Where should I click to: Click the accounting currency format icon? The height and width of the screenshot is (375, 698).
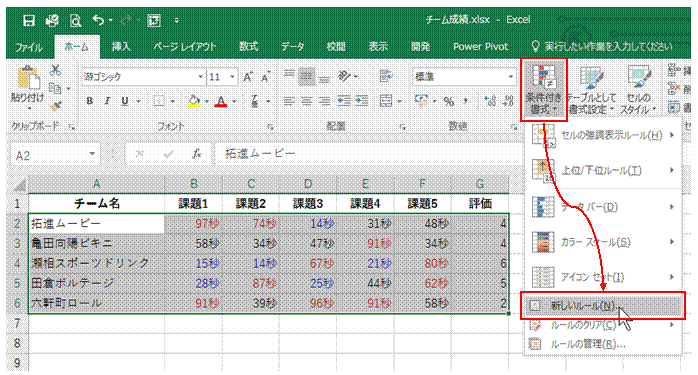[x=421, y=101]
